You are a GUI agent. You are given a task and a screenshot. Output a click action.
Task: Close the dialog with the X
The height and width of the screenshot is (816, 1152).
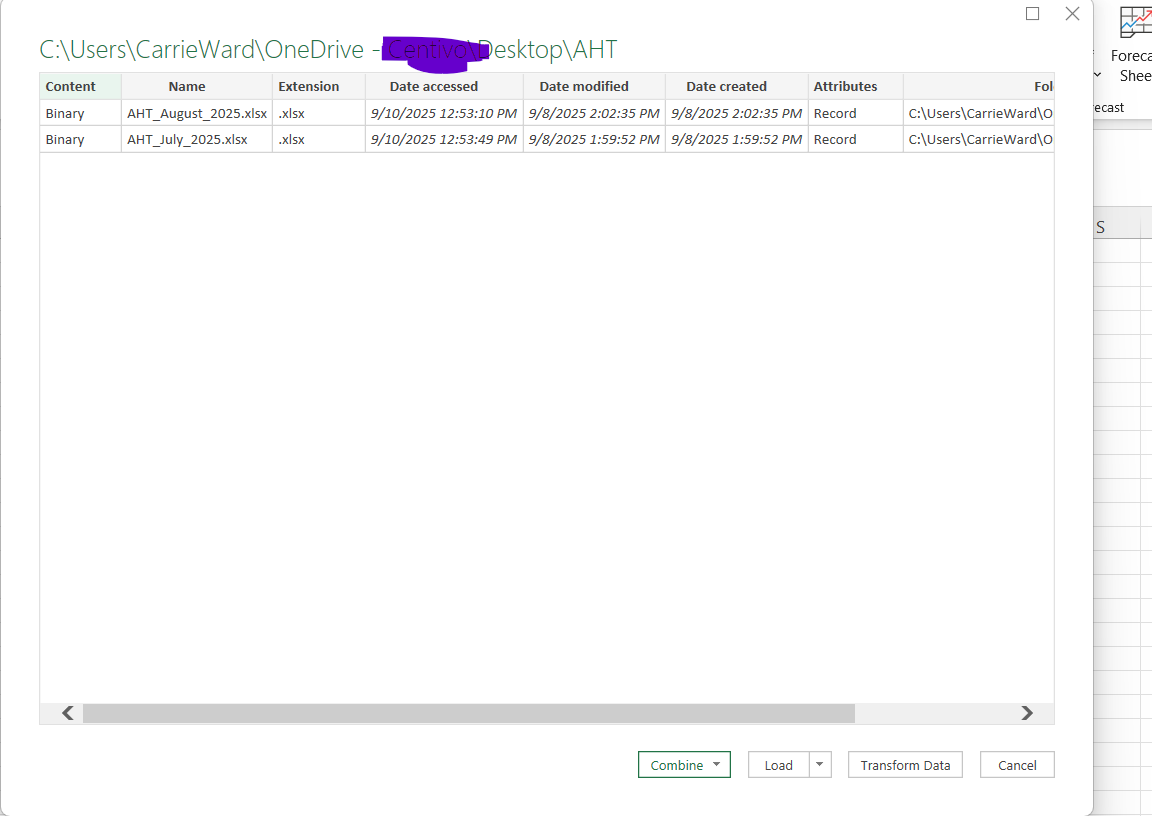pyautogui.click(x=1072, y=13)
